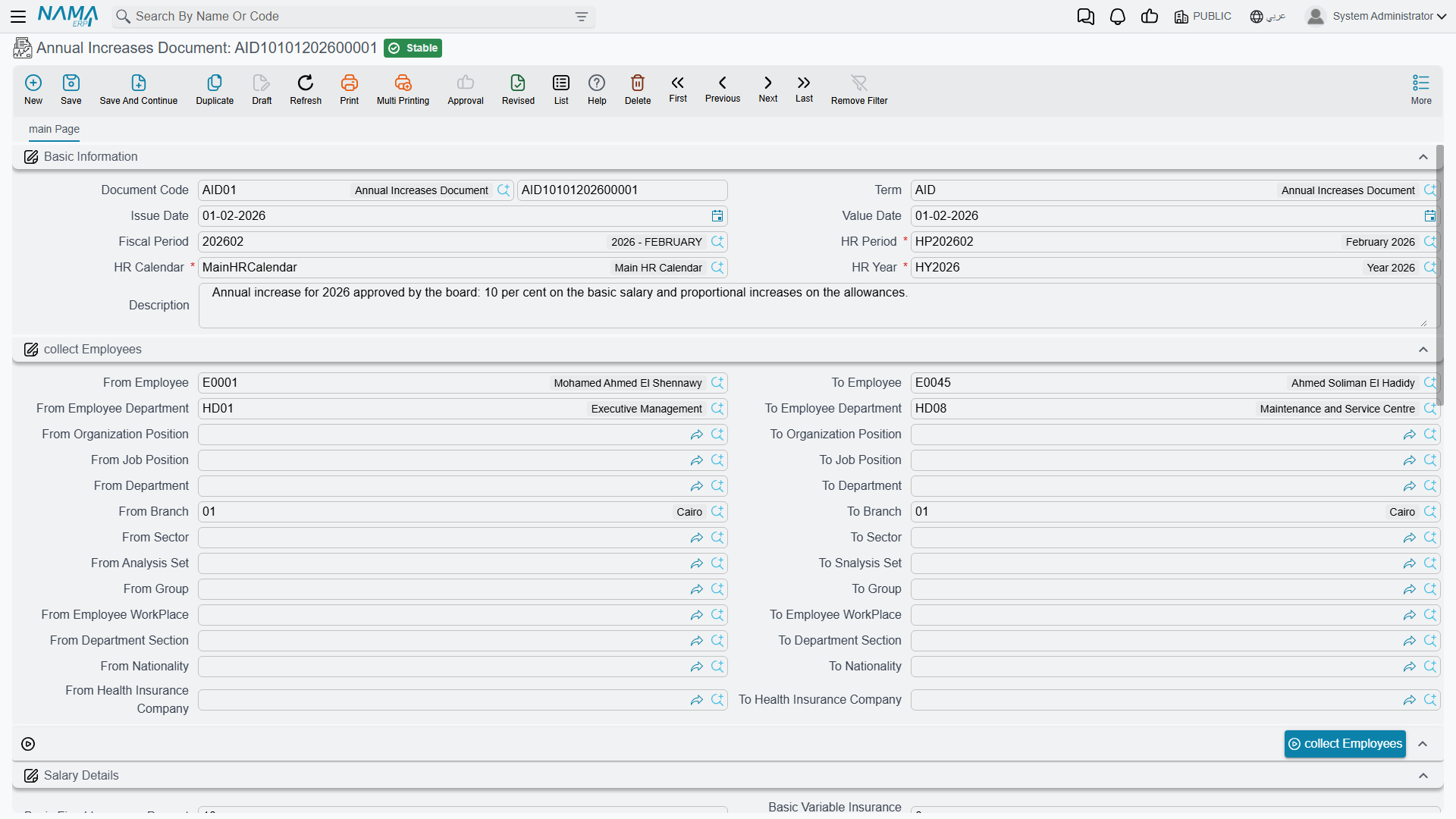Collapse the Basic Information section

[x=1423, y=157]
